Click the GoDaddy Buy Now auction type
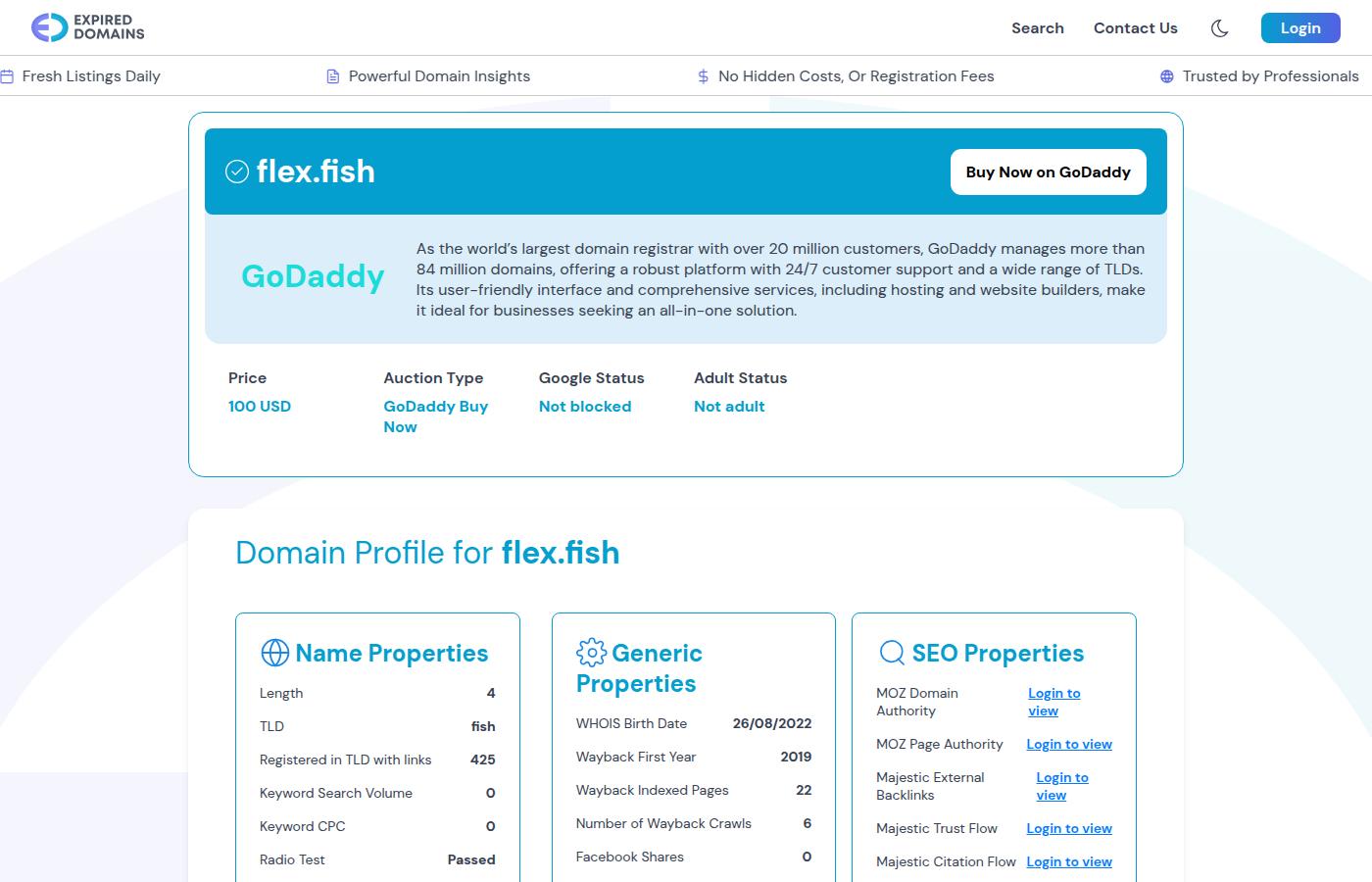Image resolution: width=1372 pixels, height=882 pixels. click(436, 416)
